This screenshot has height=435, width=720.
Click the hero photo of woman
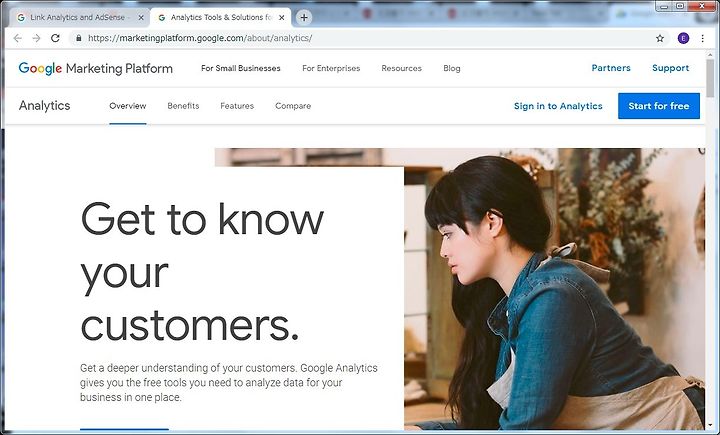click(x=554, y=288)
